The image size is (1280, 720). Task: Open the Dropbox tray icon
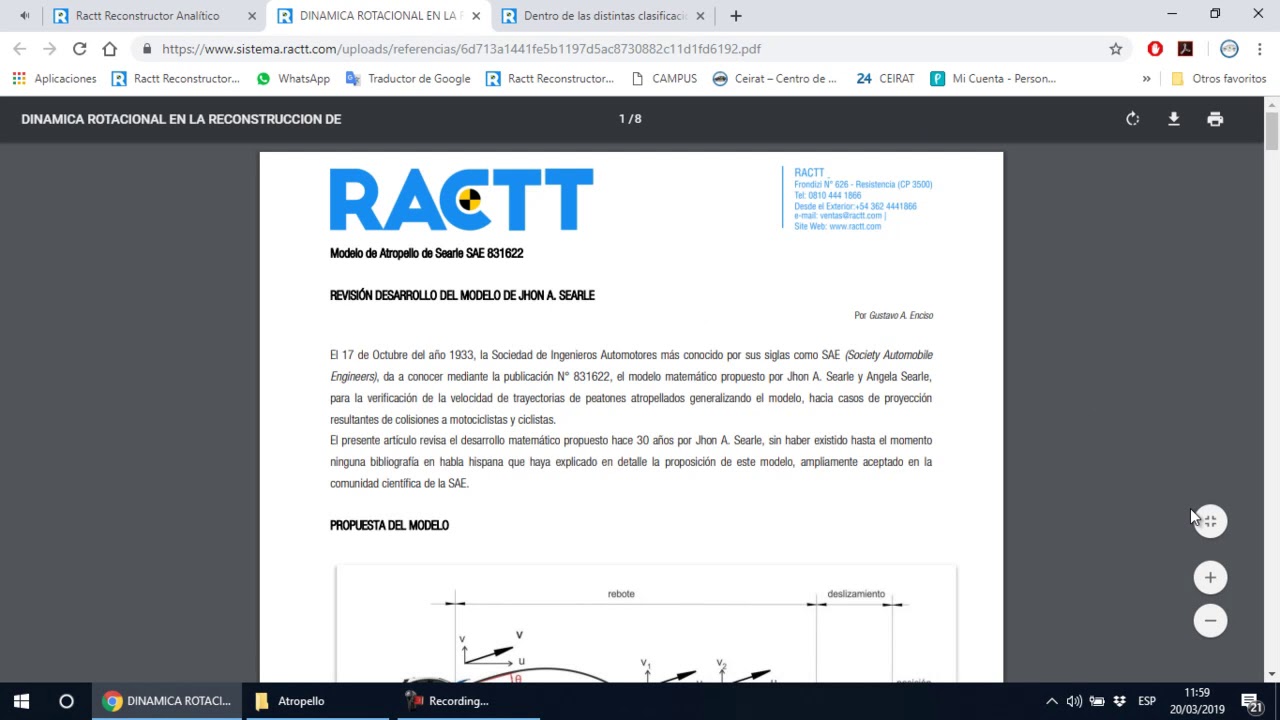click(1119, 701)
